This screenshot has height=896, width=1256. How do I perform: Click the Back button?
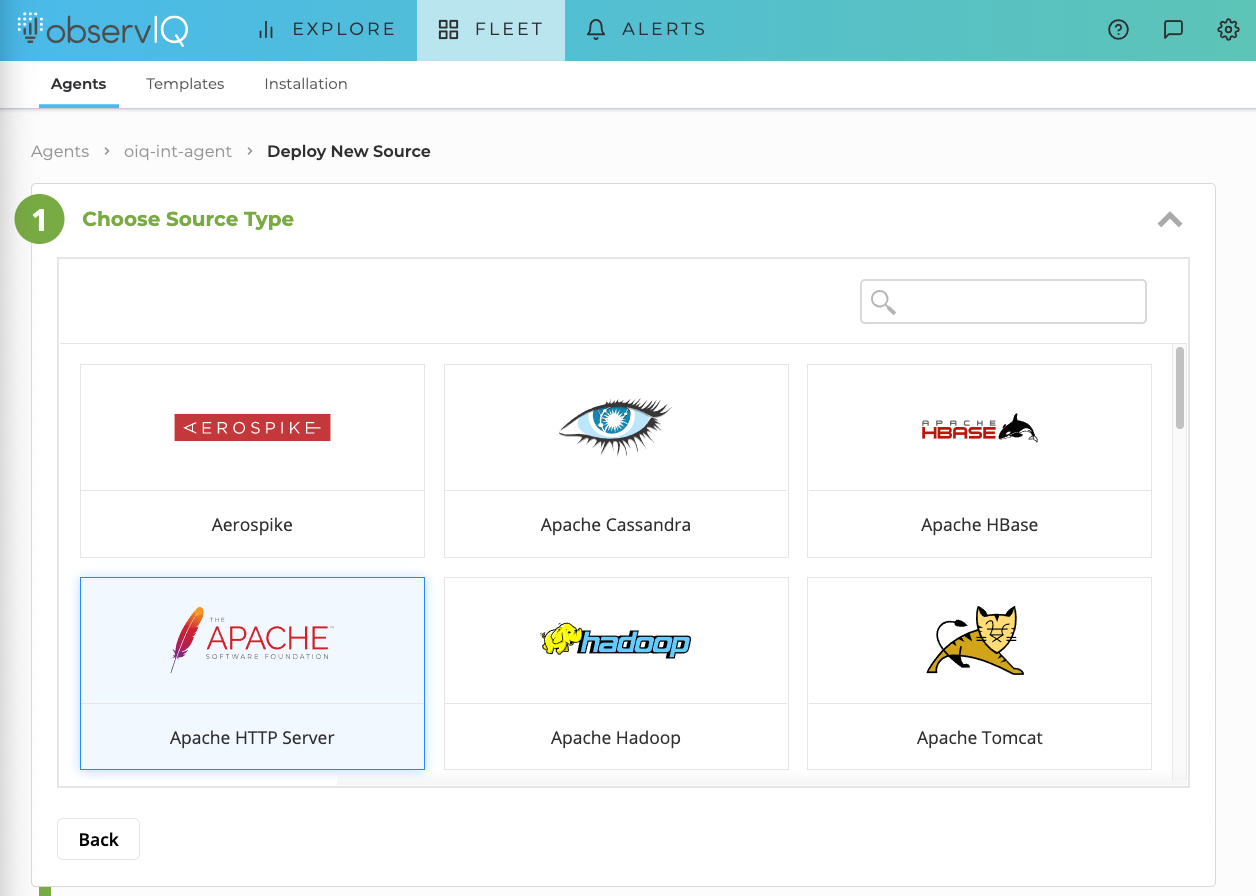tap(98, 839)
